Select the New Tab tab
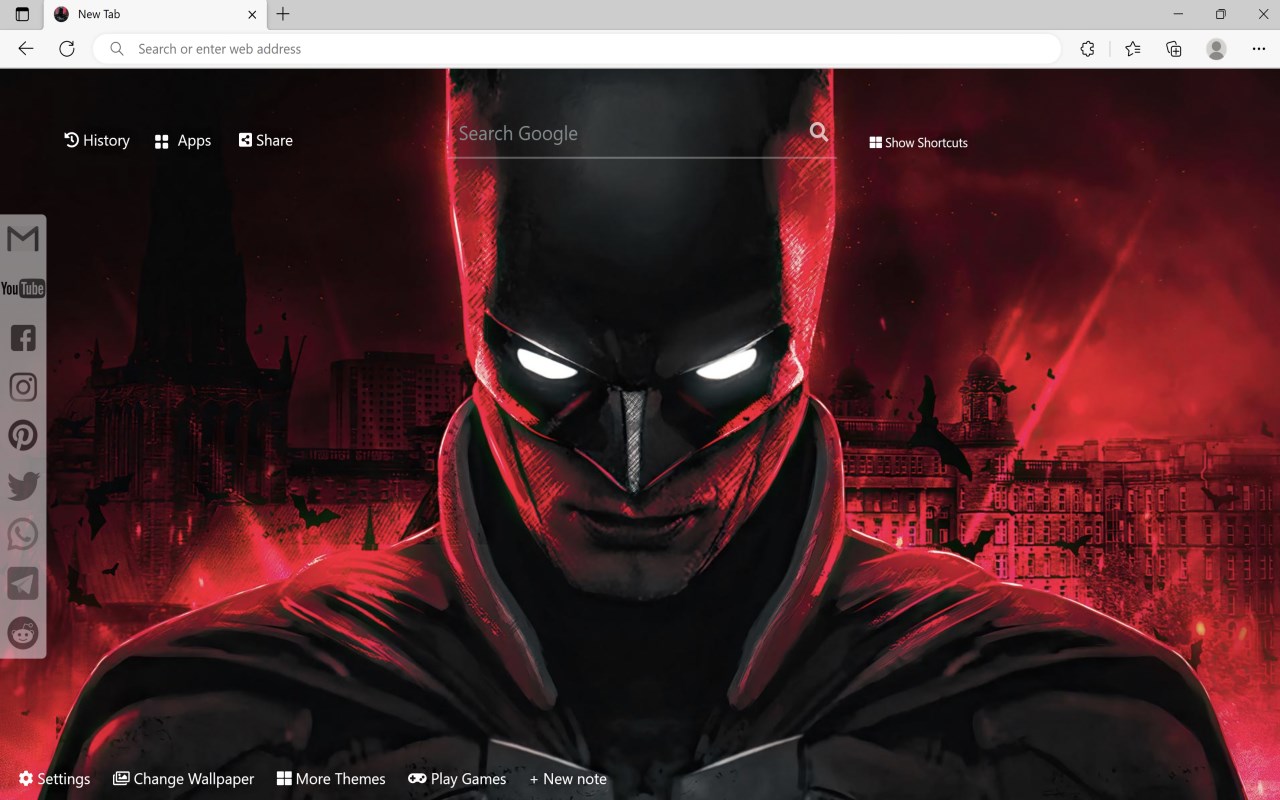 pos(155,15)
